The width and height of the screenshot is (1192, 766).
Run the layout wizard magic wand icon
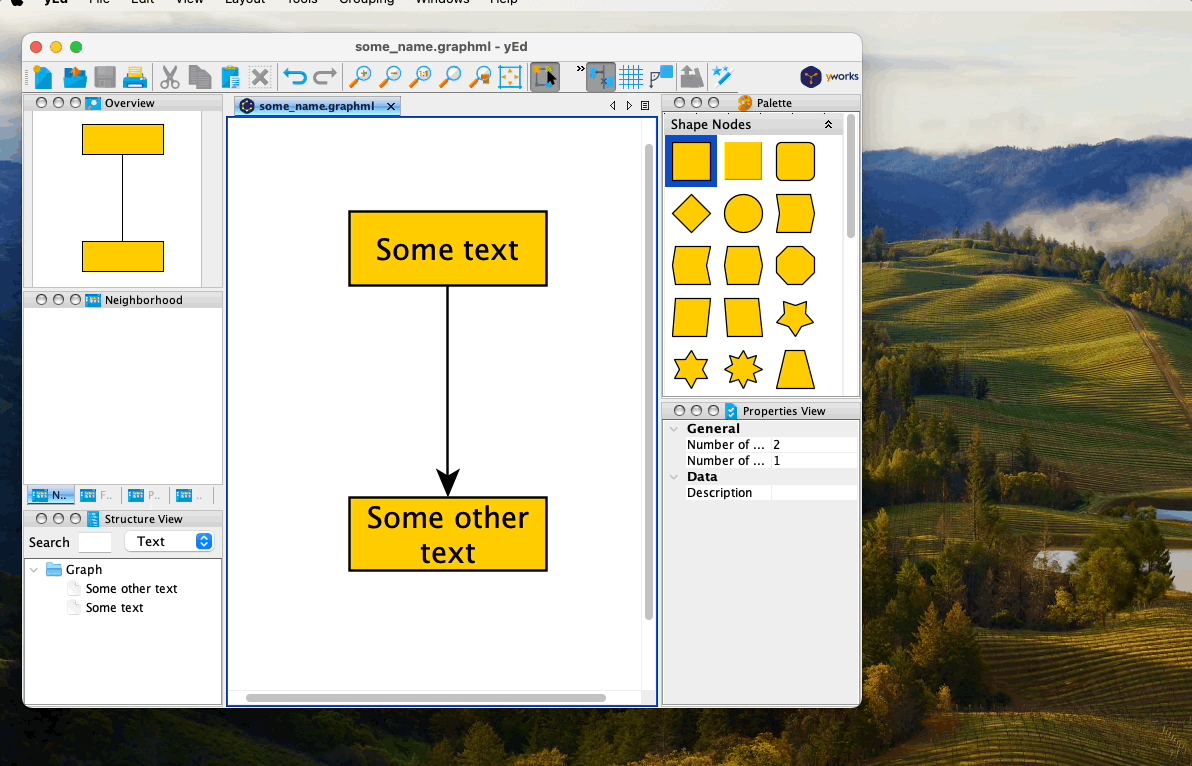[x=722, y=76]
